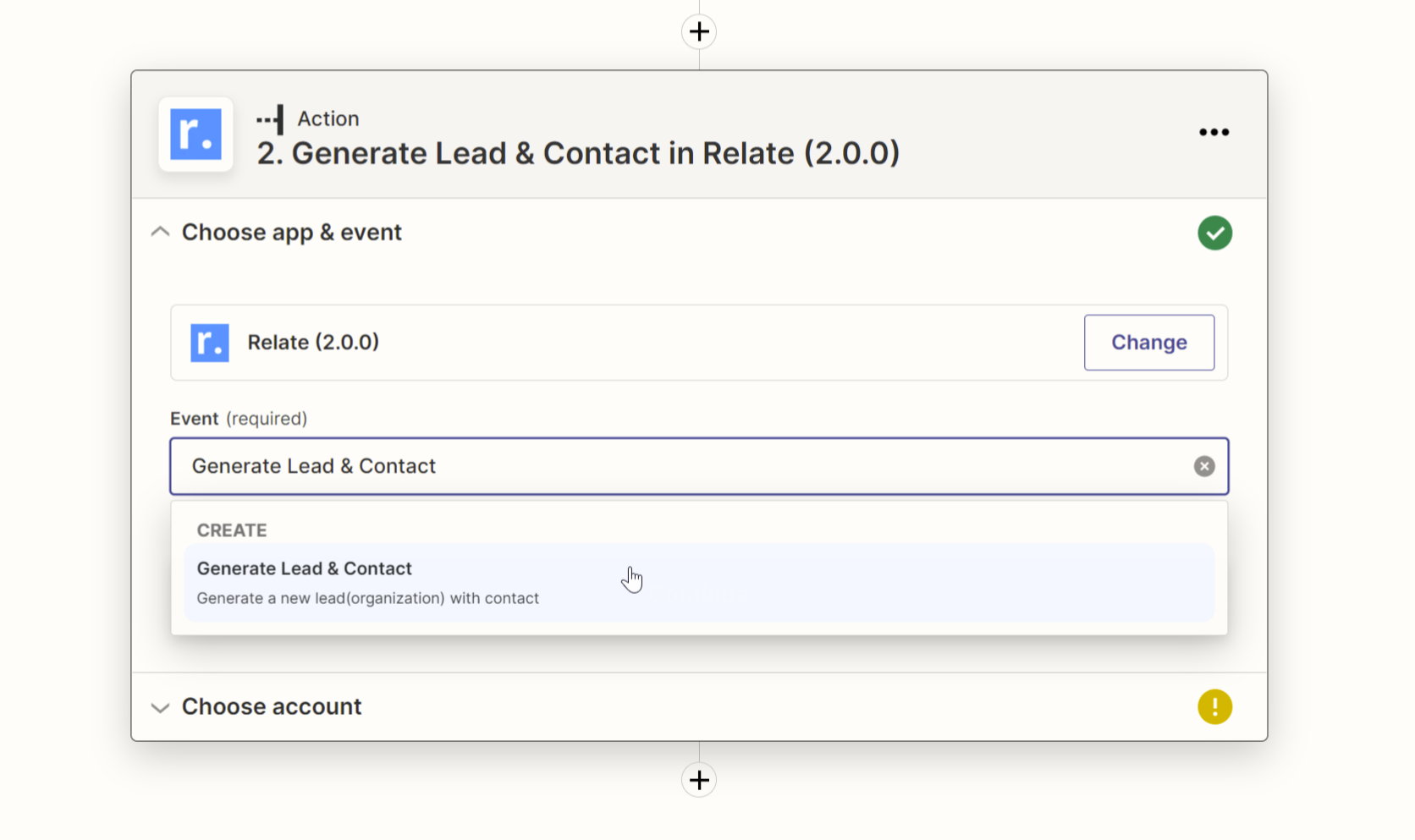Click the Change button for the Relate app
The height and width of the screenshot is (840, 1415).
(x=1148, y=343)
